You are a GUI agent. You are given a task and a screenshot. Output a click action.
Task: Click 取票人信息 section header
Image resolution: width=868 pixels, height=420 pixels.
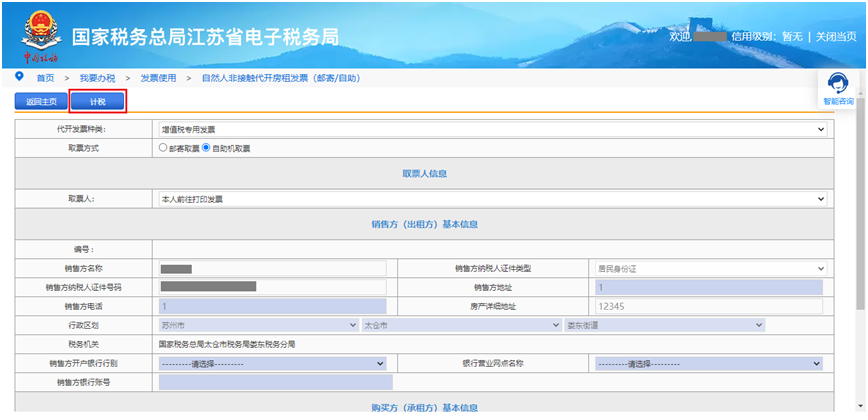(x=424, y=174)
